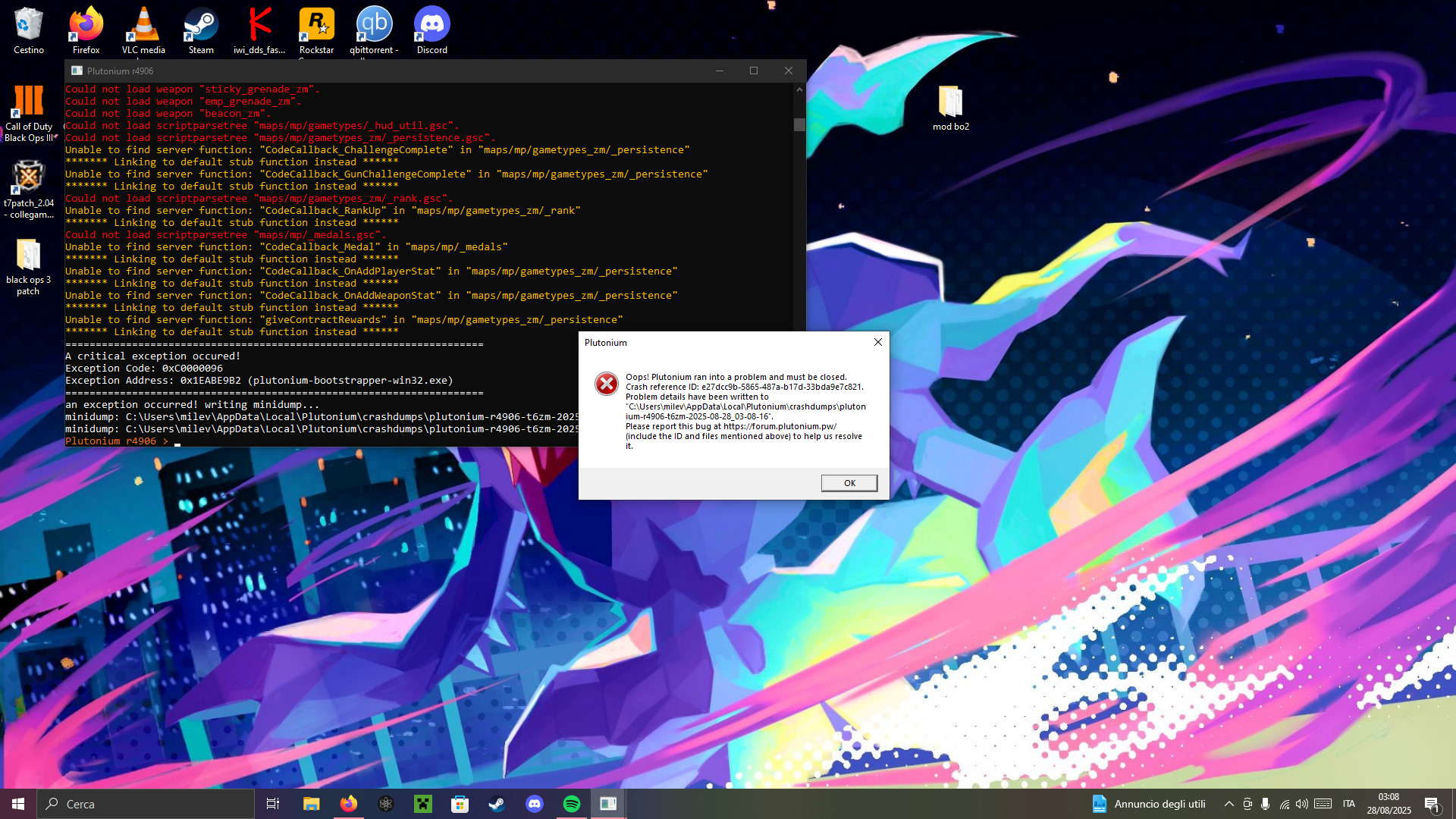Open the network status tray icon
Viewport: 1456px width, 819px height.
1285,804
